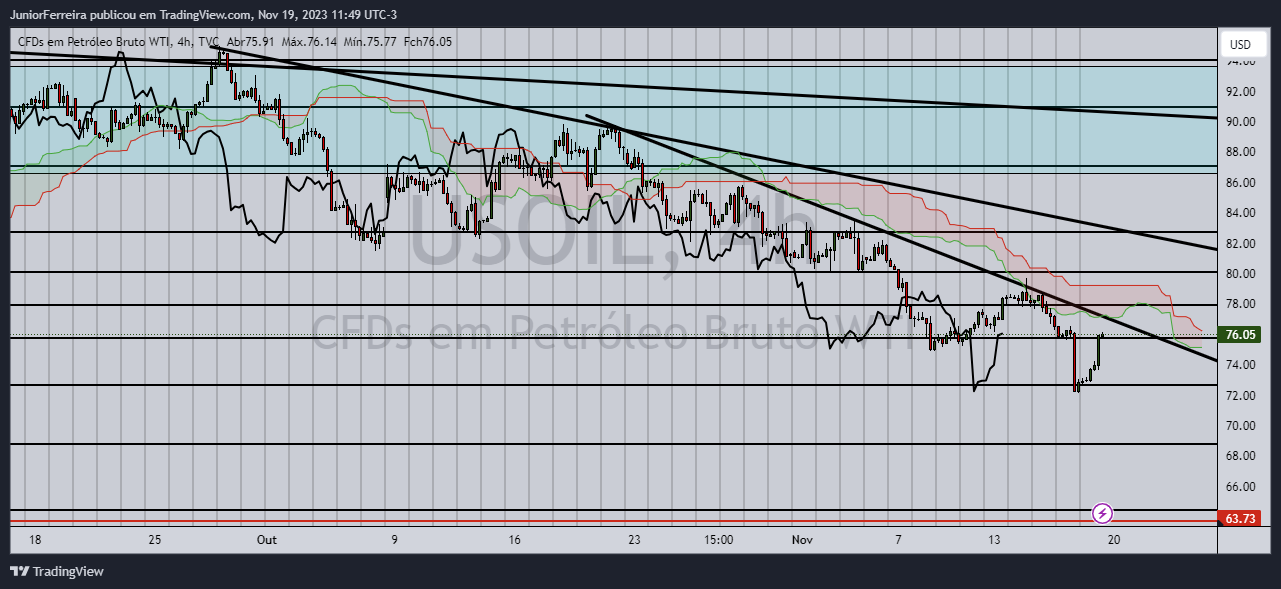Click the red 63.73 price label
The height and width of the screenshot is (589, 1281).
tap(1240, 518)
